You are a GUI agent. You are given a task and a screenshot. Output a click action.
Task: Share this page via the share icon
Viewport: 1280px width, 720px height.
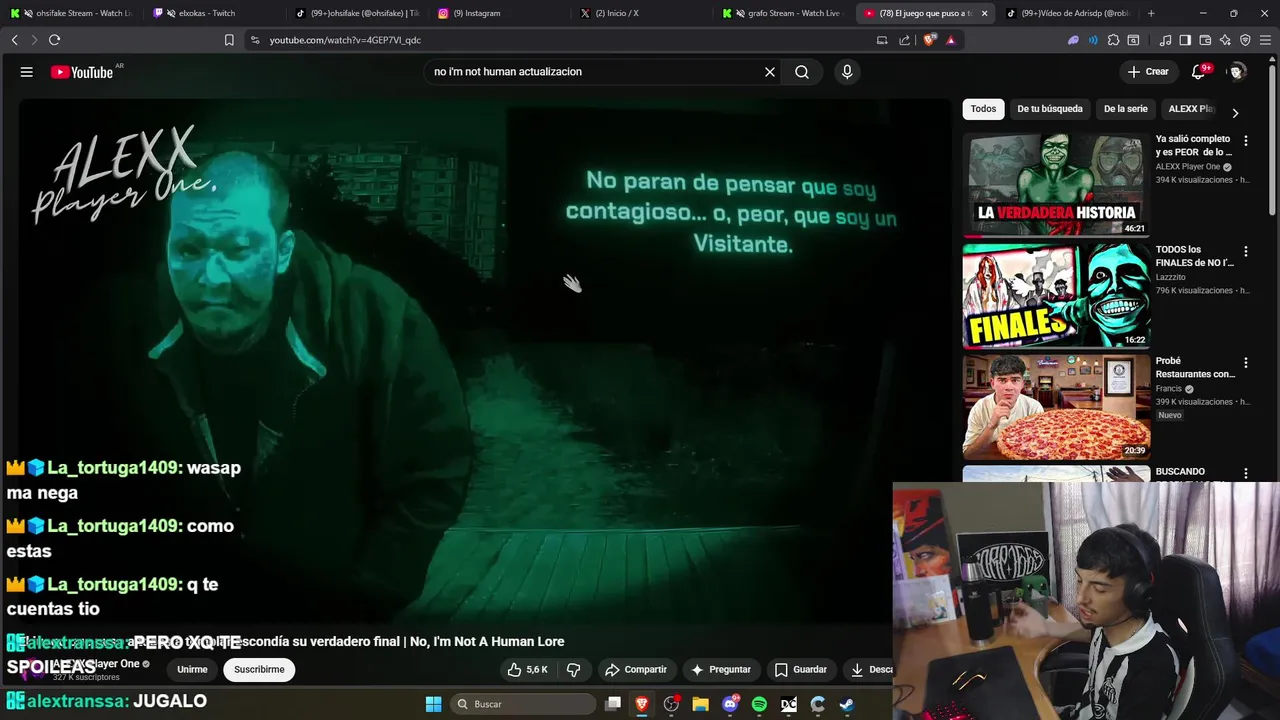point(905,40)
